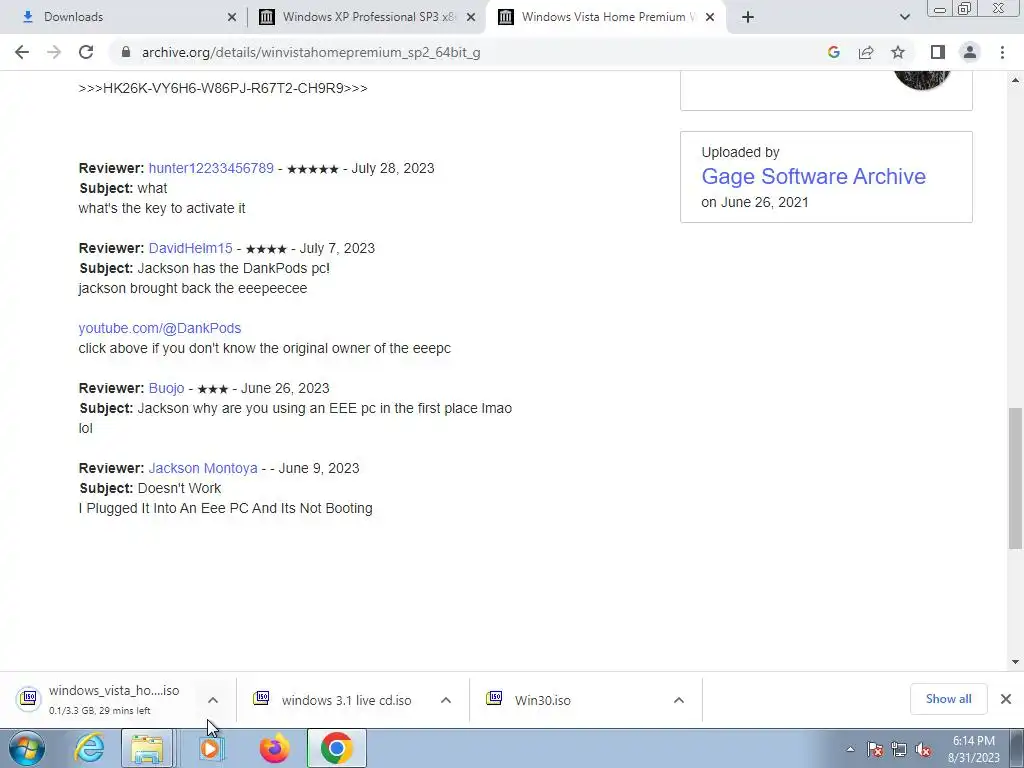Open the tab search dropdown arrow
This screenshot has height=768, width=1024.
[x=904, y=17]
